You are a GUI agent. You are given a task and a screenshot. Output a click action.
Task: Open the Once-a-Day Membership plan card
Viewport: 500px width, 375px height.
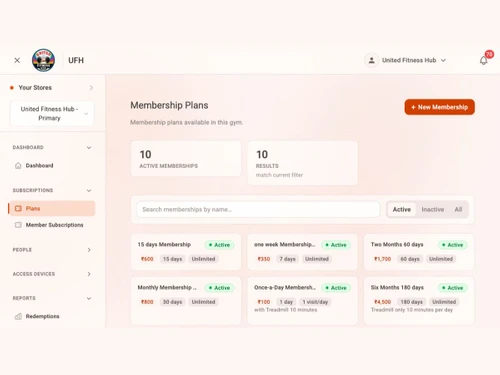(x=303, y=301)
